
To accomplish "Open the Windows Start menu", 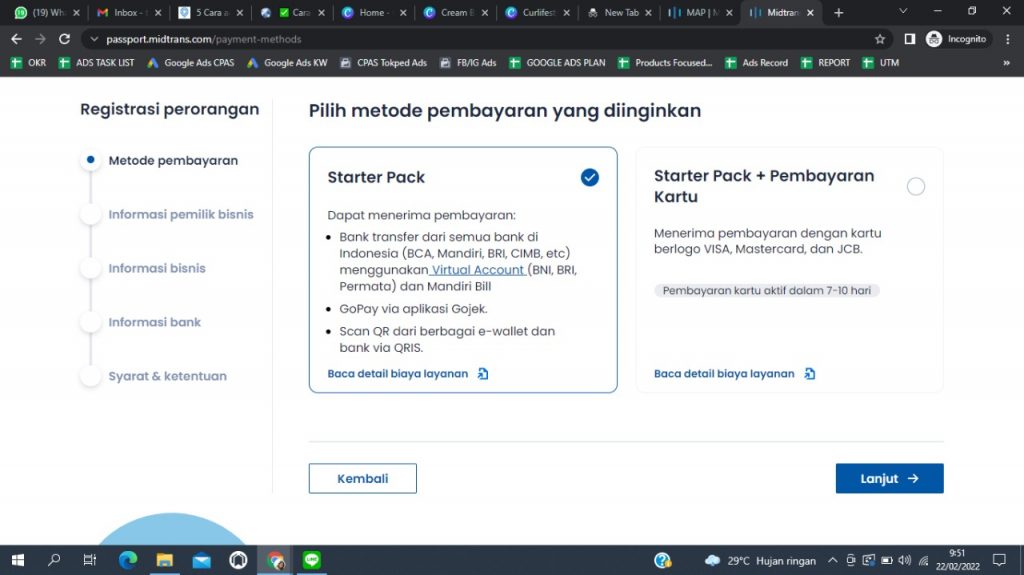I will click(x=18, y=560).
